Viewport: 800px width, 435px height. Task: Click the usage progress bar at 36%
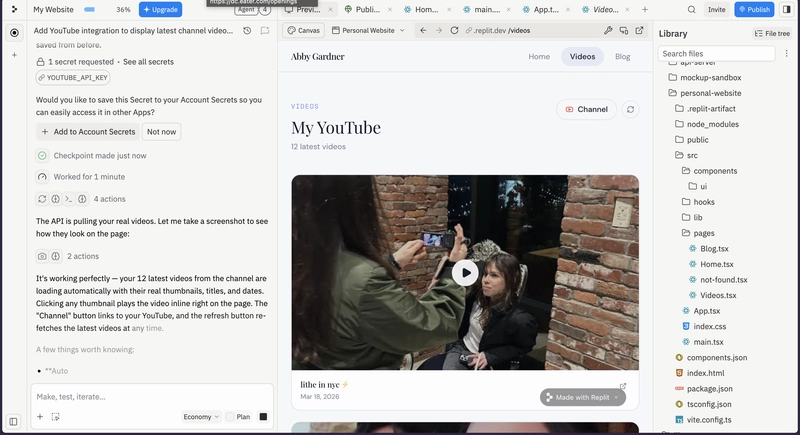pos(89,10)
